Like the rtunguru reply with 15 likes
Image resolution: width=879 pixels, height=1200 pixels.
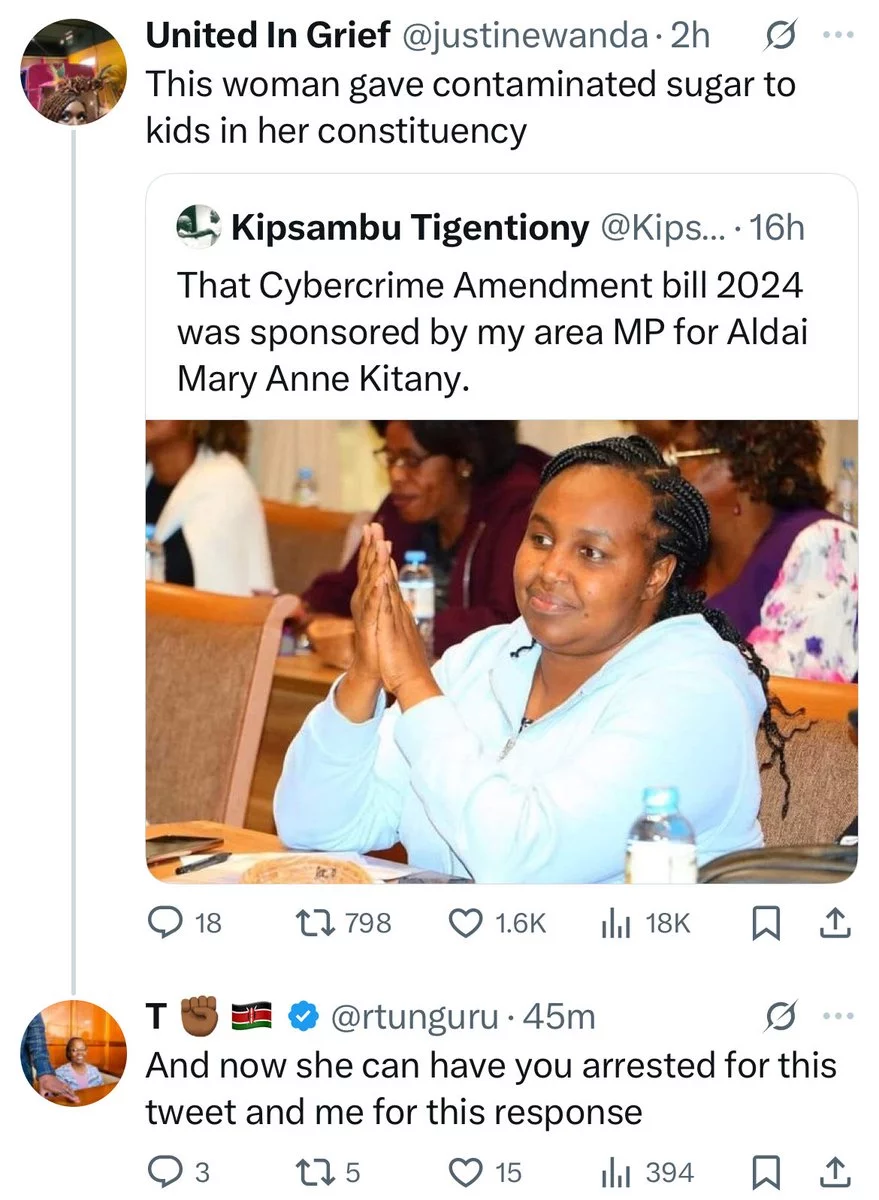click(x=464, y=1171)
